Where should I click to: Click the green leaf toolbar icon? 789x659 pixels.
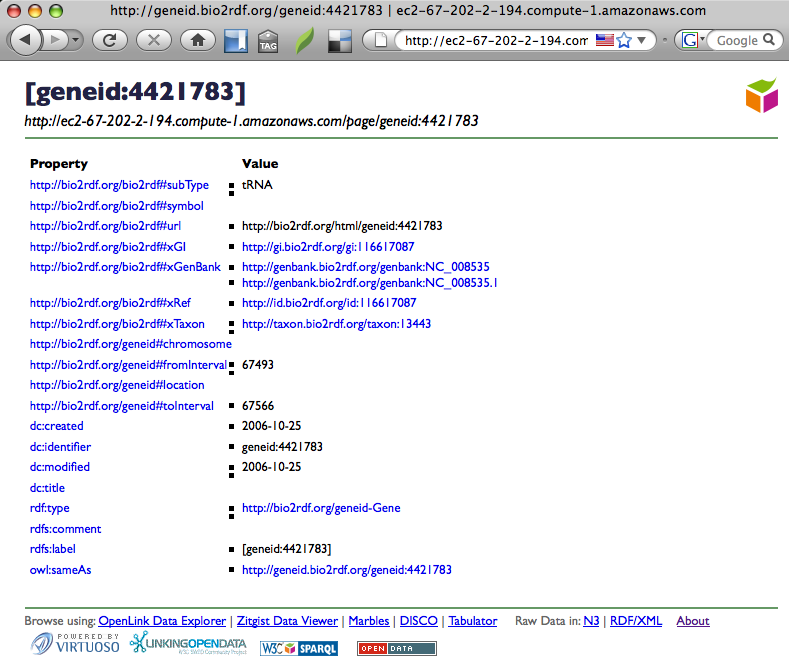[x=304, y=41]
